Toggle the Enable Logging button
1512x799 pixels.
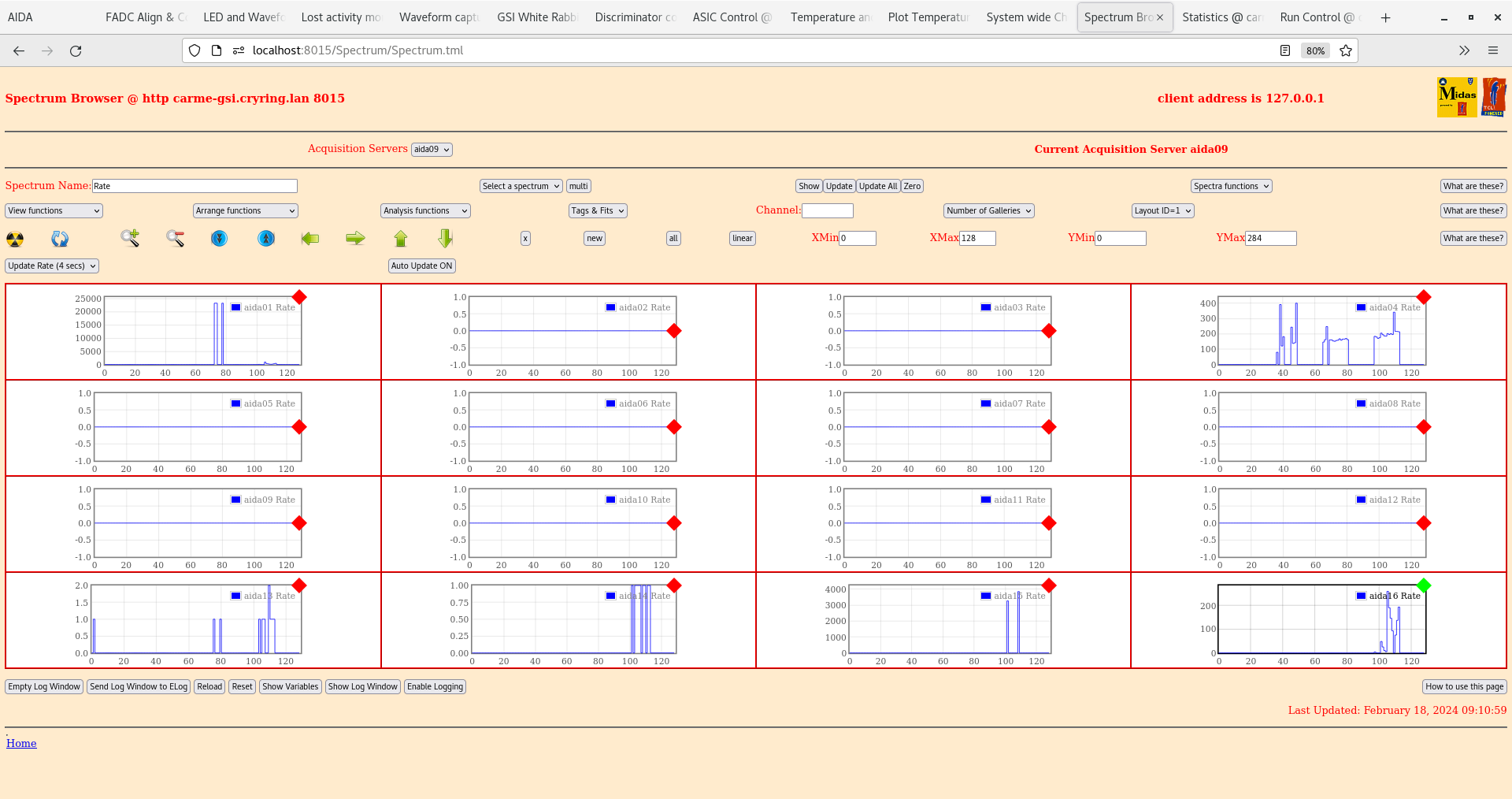[435, 687]
